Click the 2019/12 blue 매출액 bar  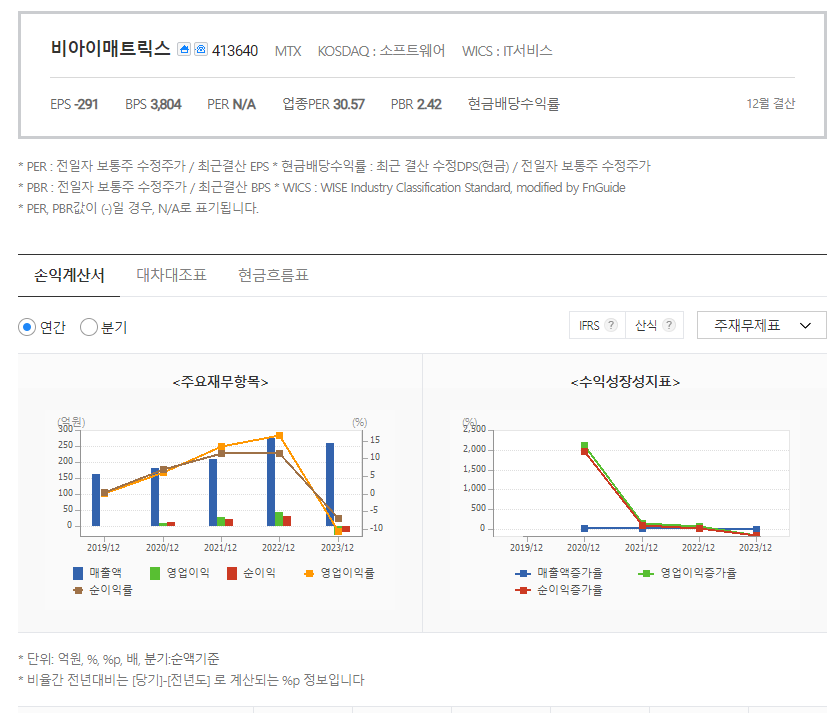point(96,500)
